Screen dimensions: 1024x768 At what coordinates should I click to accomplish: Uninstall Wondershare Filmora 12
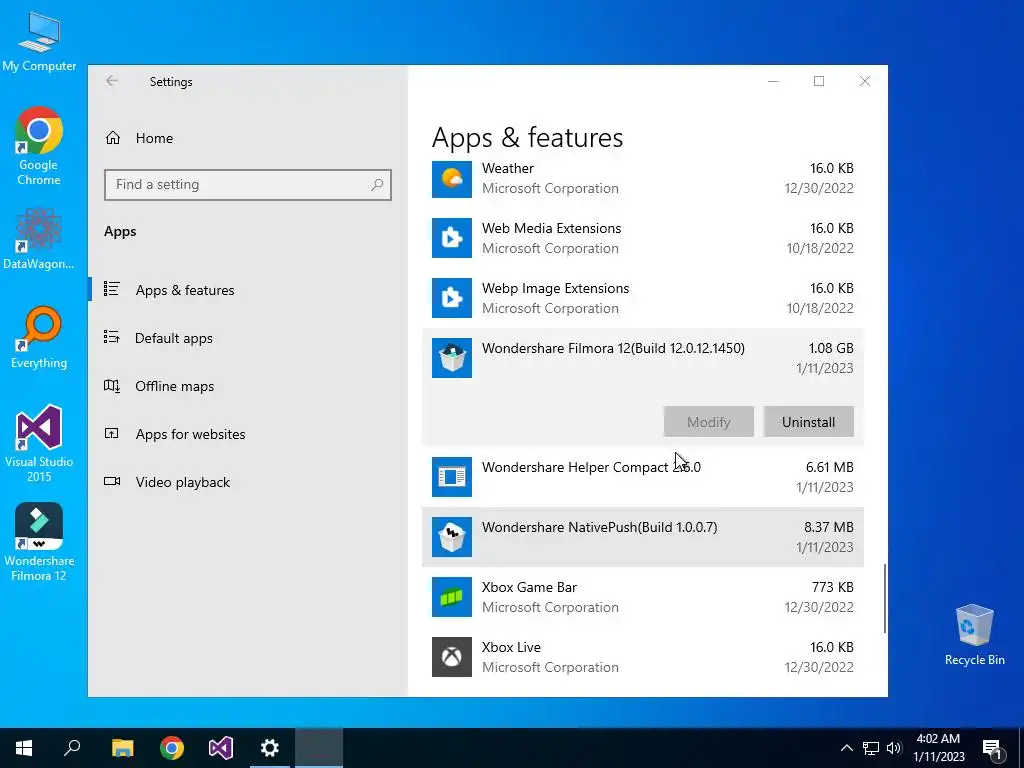(x=808, y=422)
